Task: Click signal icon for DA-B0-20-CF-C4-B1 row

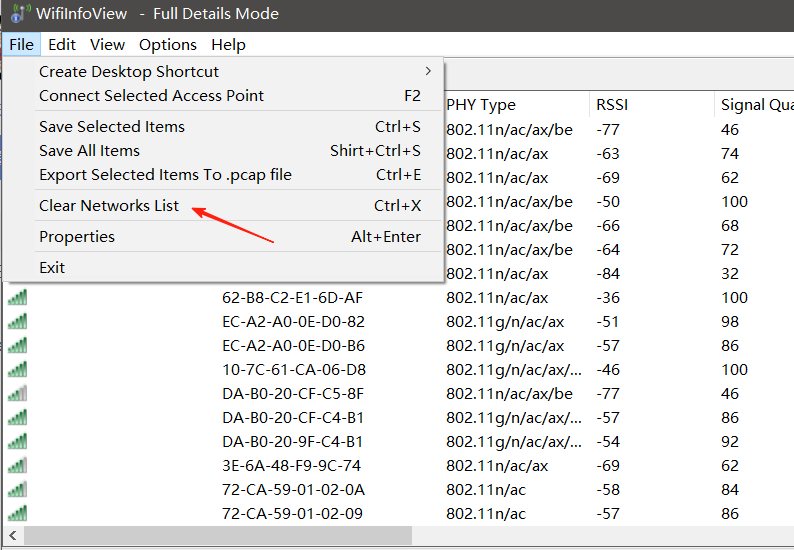Action: [18, 417]
